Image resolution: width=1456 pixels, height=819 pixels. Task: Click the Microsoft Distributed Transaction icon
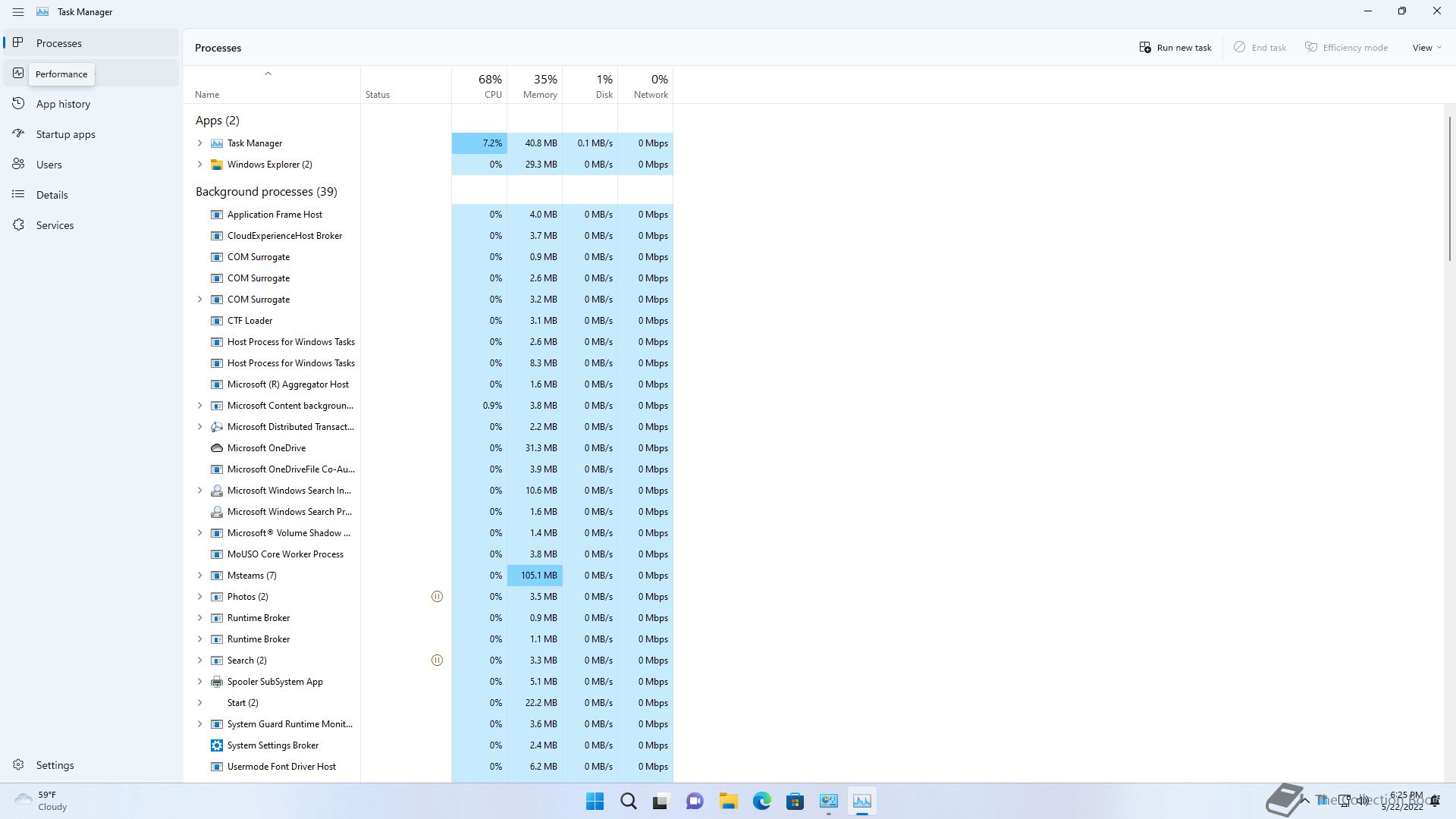coord(217,427)
